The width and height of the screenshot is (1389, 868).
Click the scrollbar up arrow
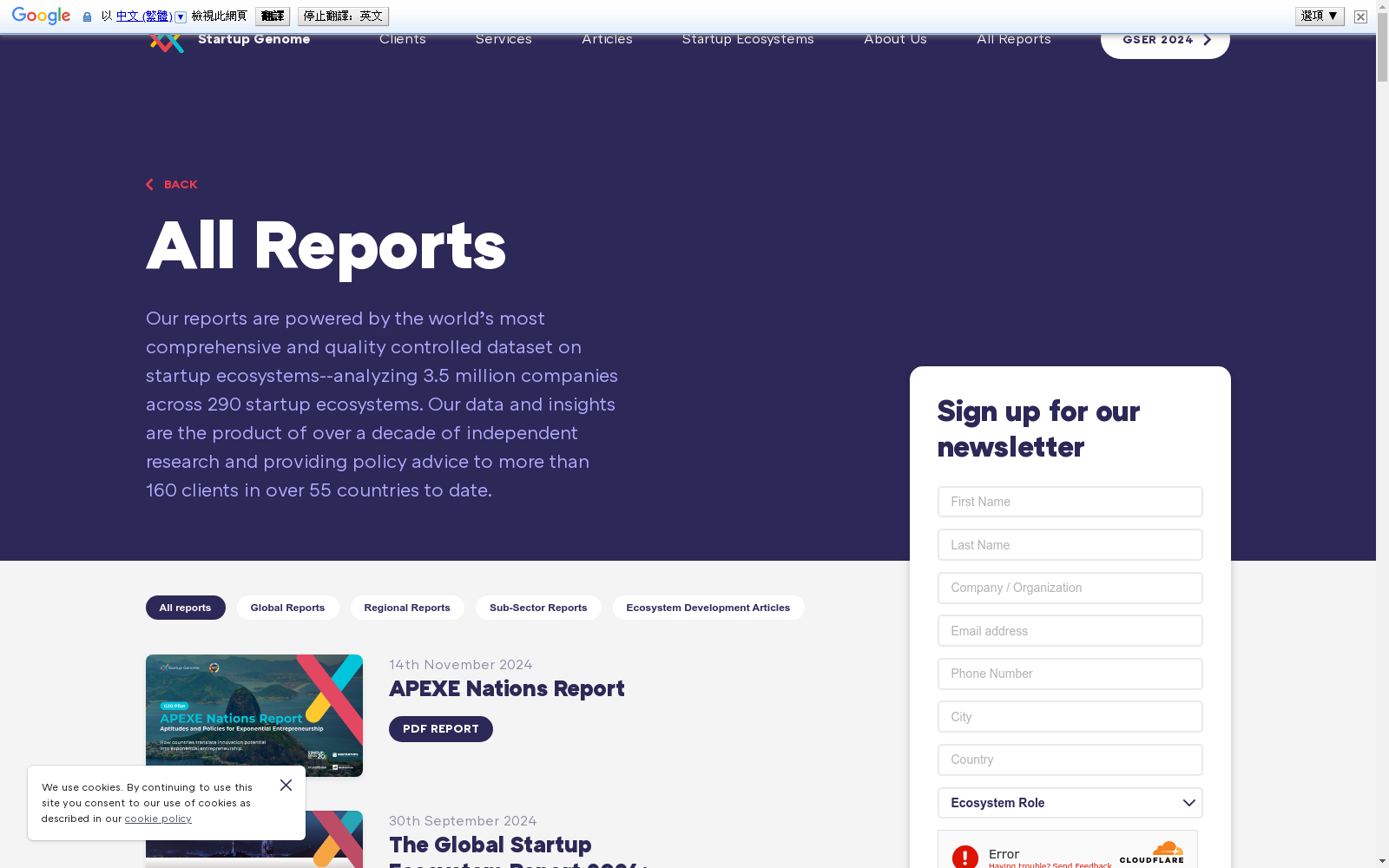[x=1382, y=6]
